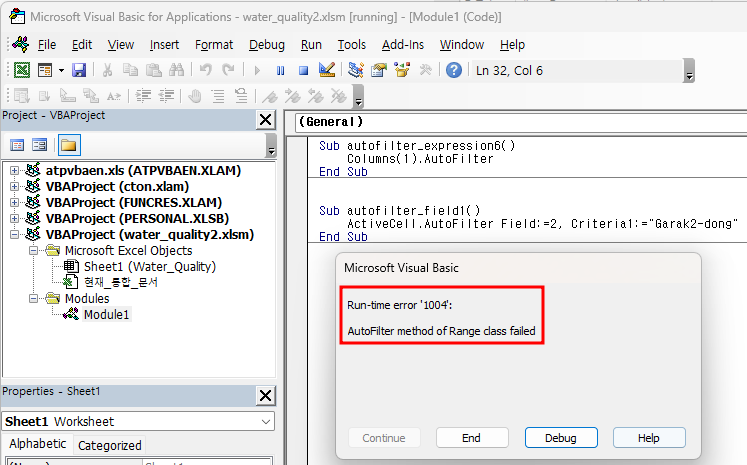Screen dimensions: 747x465
Task: Switch to the Categorized properties tab
Action: (110, 445)
